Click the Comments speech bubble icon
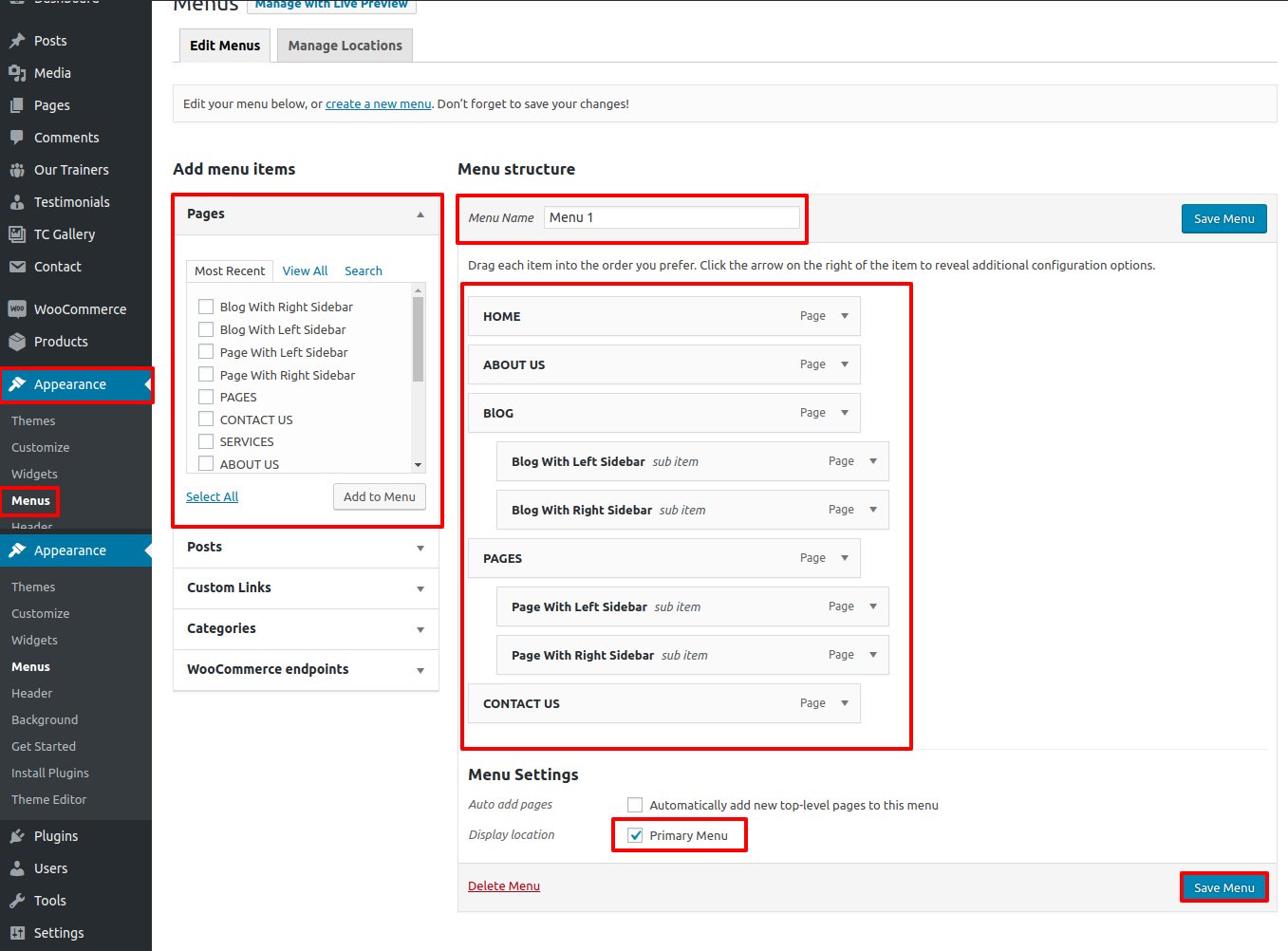Viewport: 1288px width, 951px height. (17, 138)
